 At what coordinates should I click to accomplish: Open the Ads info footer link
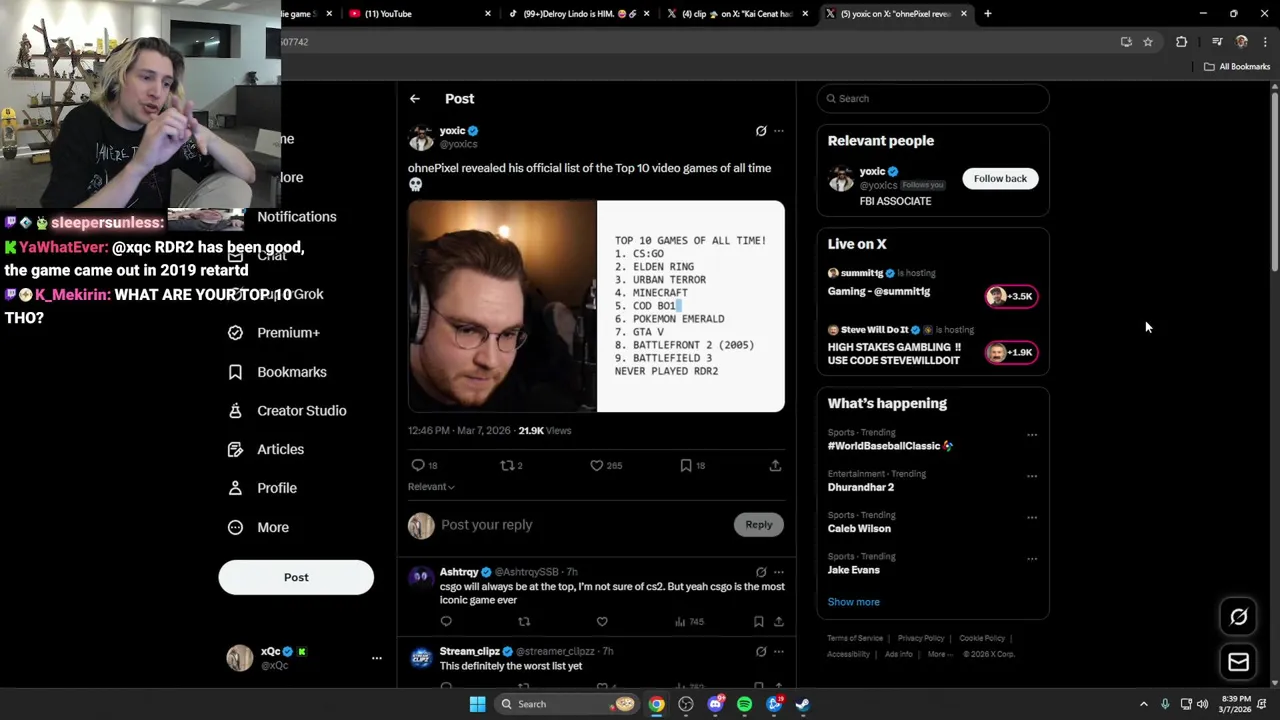898,654
